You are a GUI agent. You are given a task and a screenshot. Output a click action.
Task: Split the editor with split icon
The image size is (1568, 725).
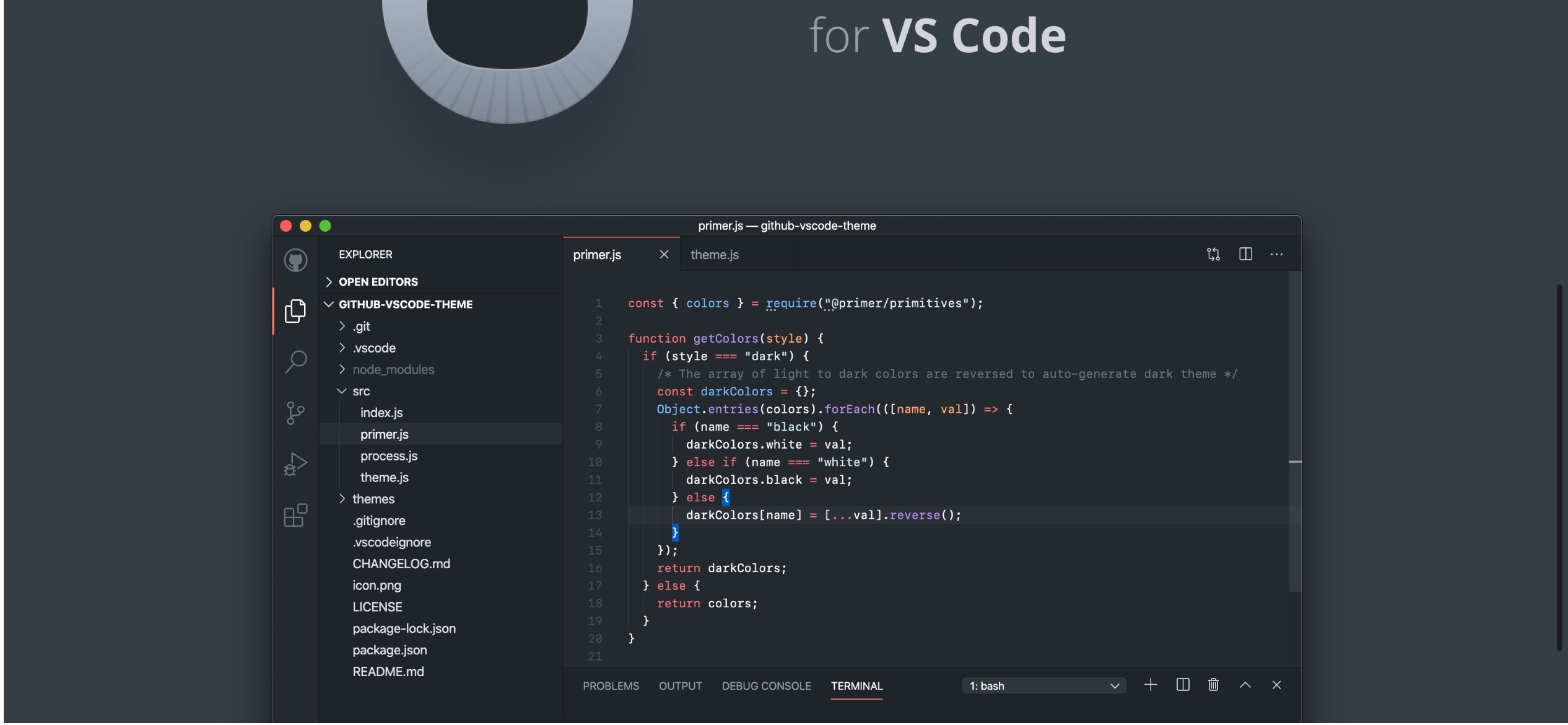pos(1245,255)
